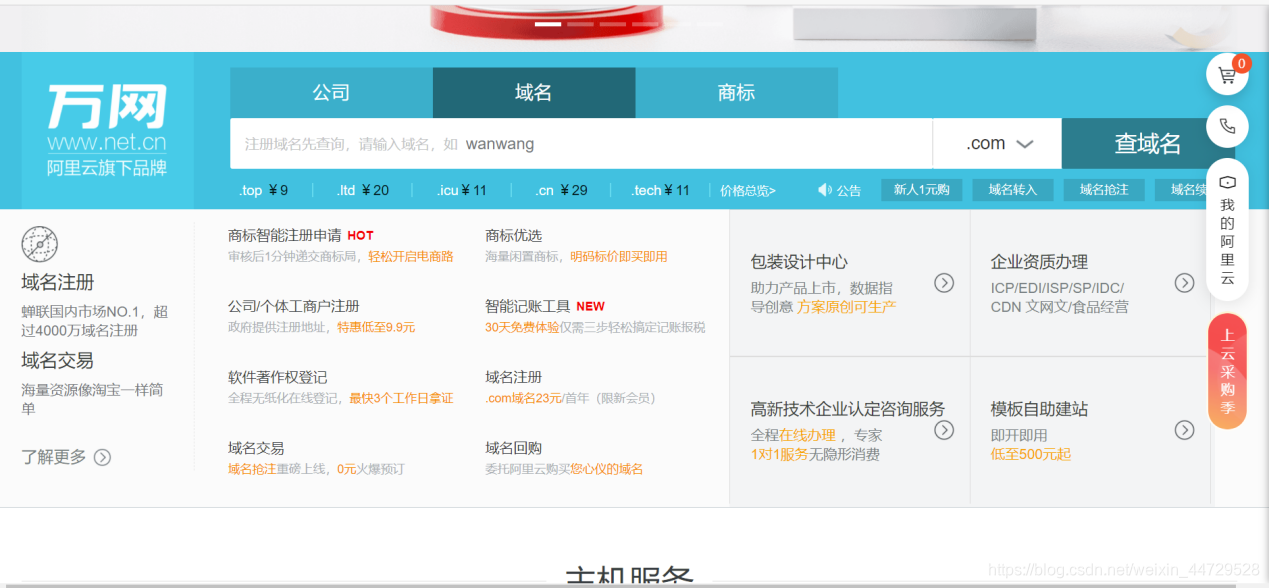Viewport: 1269px width, 588px height.
Task: Click arrow icon for 模板自助建站
Action: (1185, 430)
